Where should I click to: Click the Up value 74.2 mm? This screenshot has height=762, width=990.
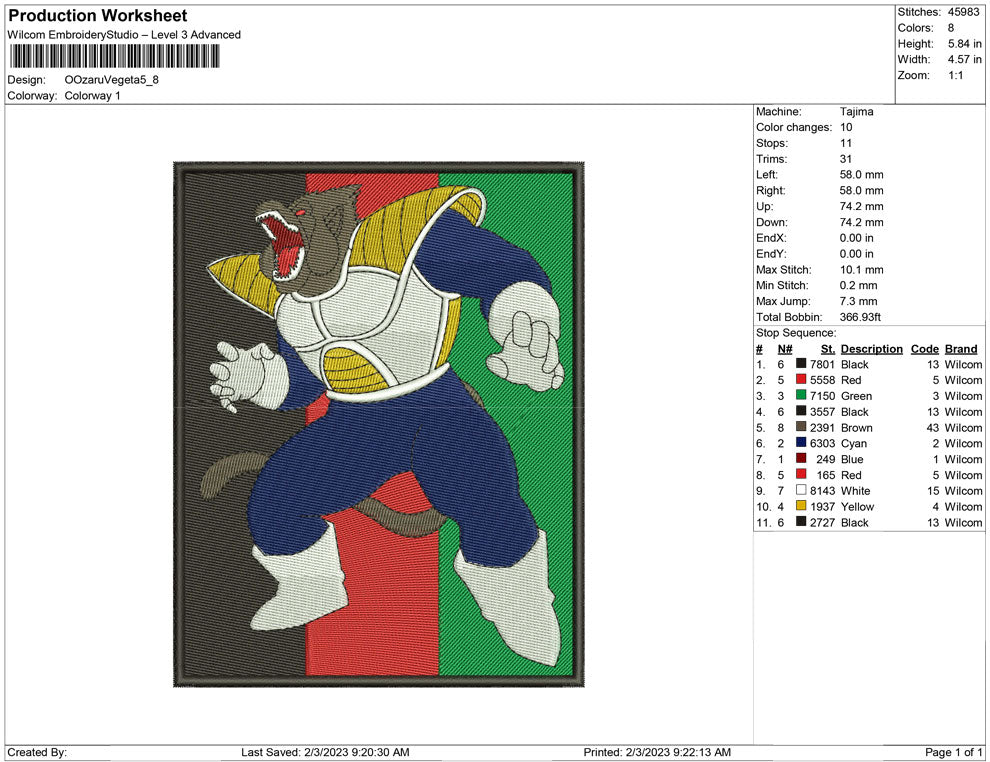click(861, 206)
